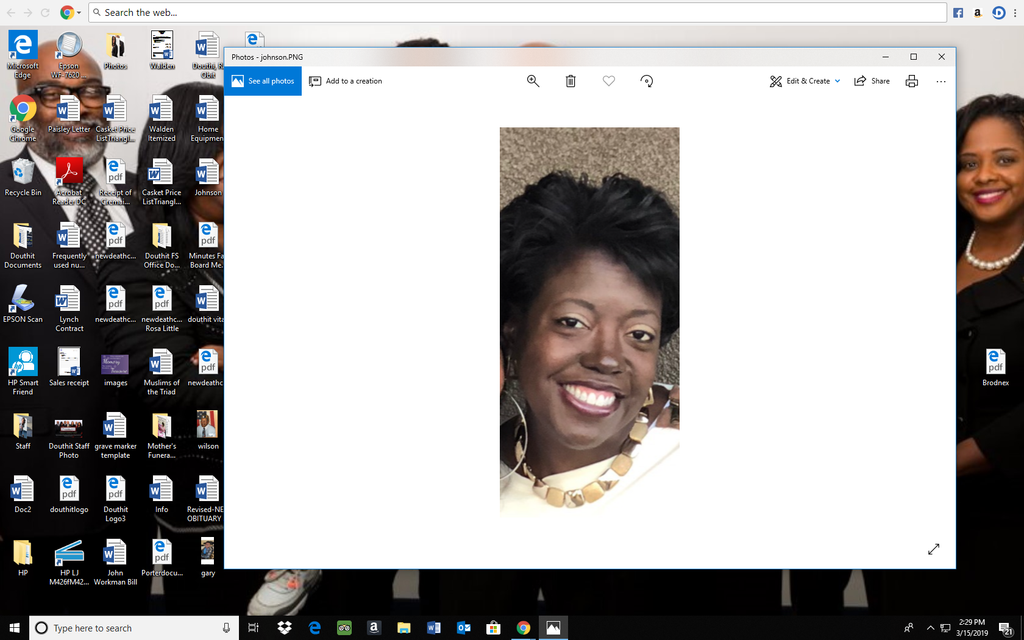The image size is (1024, 640).
Task: Share the photo via the Share icon
Action: (x=869, y=81)
